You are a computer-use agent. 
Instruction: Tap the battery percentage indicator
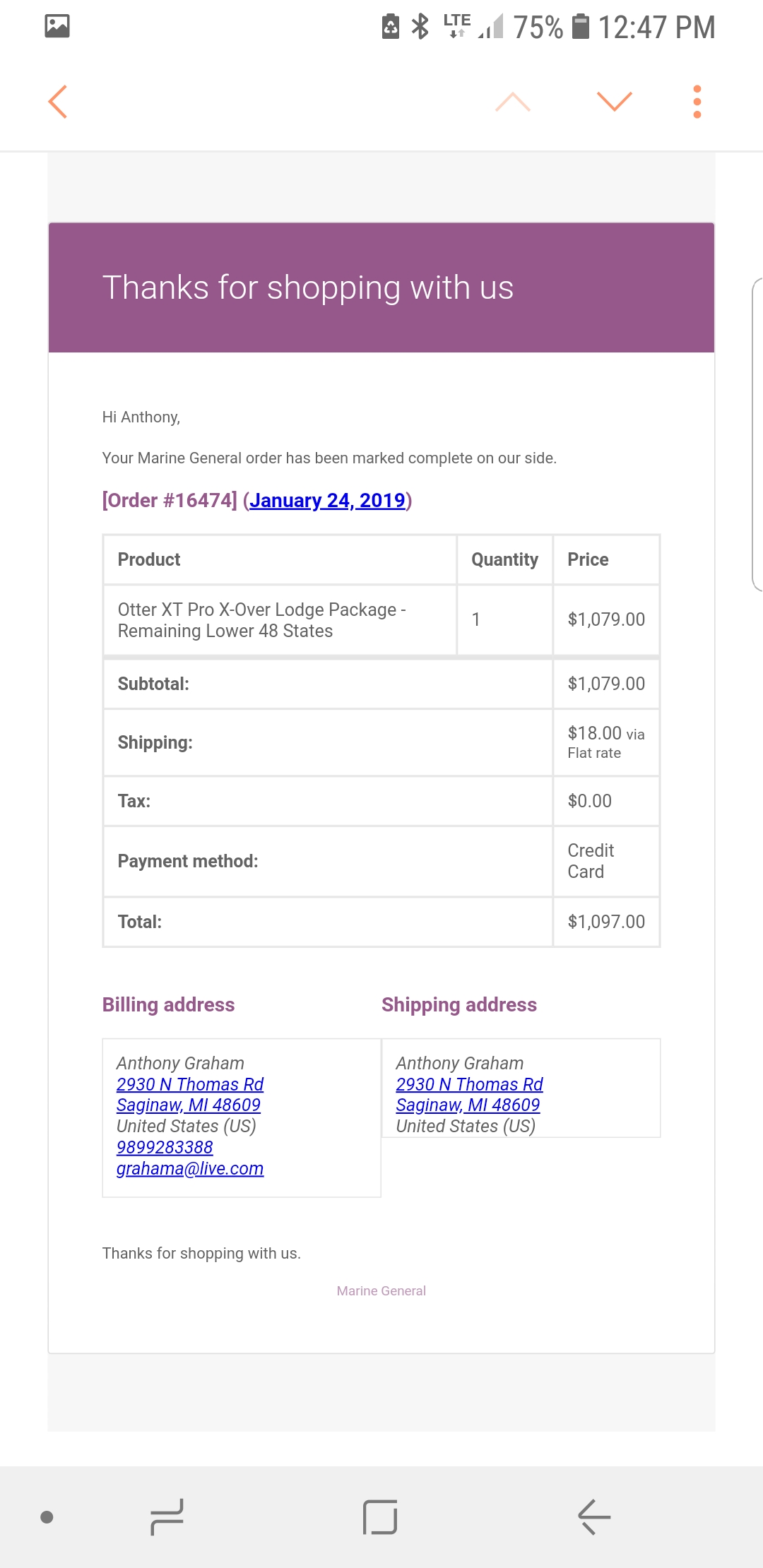tap(538, 27)
